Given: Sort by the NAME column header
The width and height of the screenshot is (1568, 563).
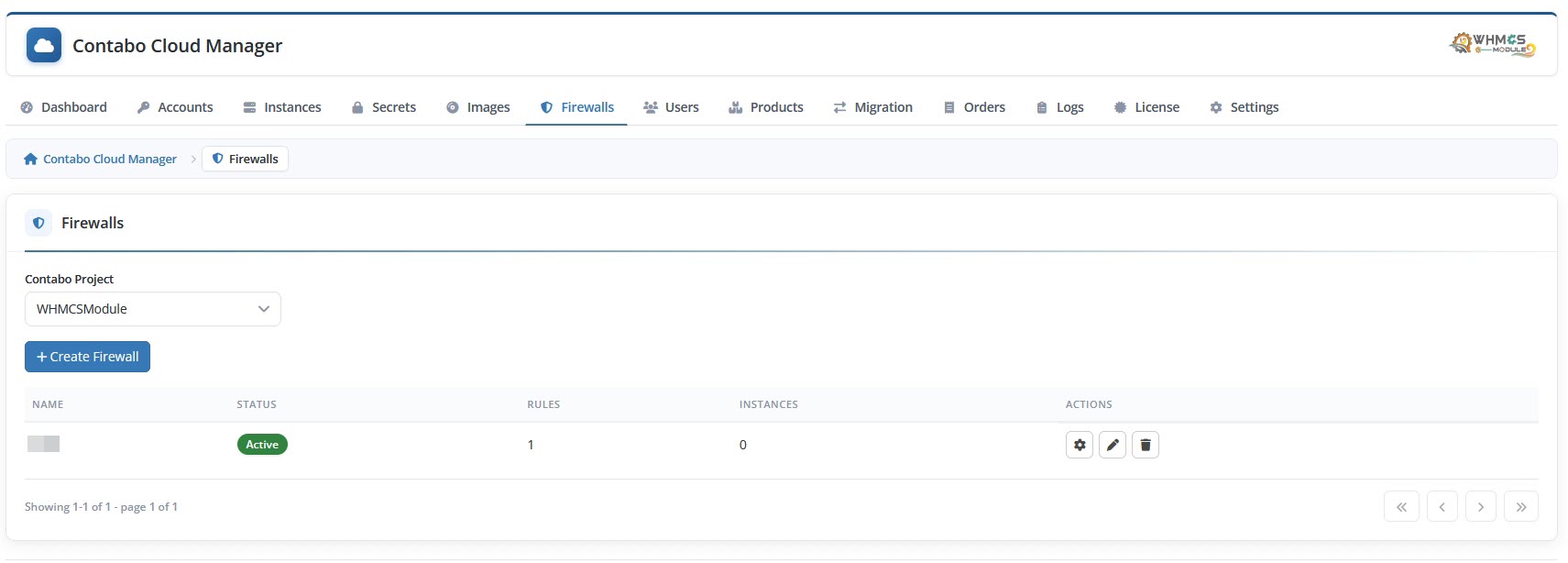Looking at the screenshot, I should [x=48, y=404].
